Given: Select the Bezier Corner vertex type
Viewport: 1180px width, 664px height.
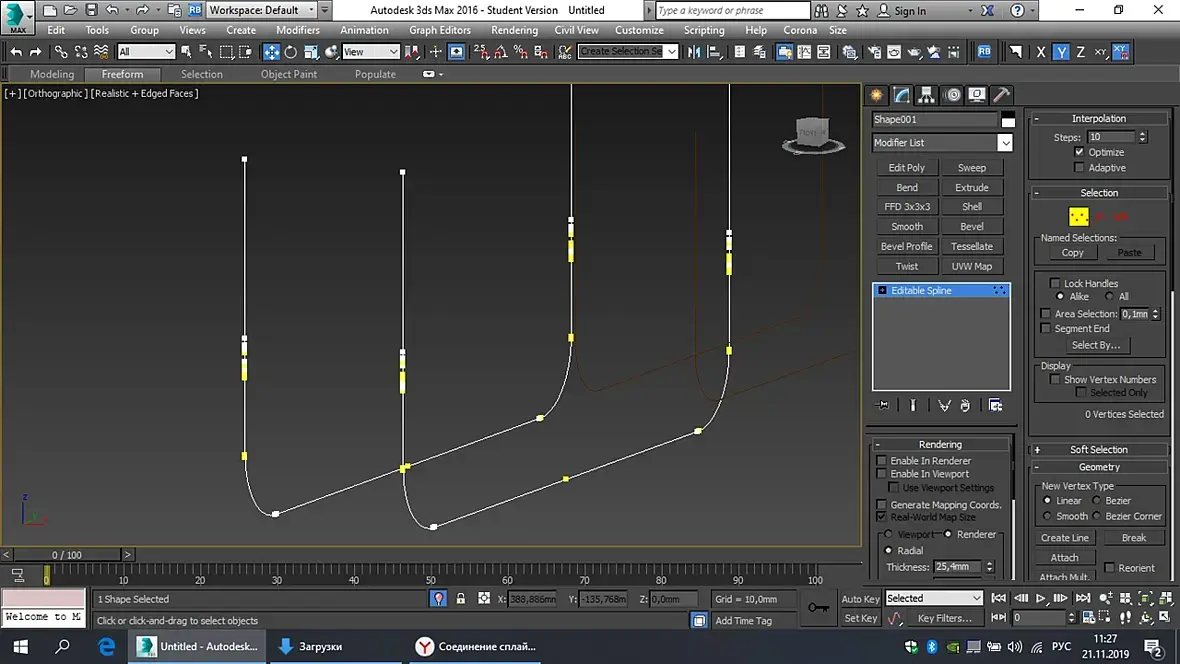Looking at the screenshot, I should (x=1098, y=516).
